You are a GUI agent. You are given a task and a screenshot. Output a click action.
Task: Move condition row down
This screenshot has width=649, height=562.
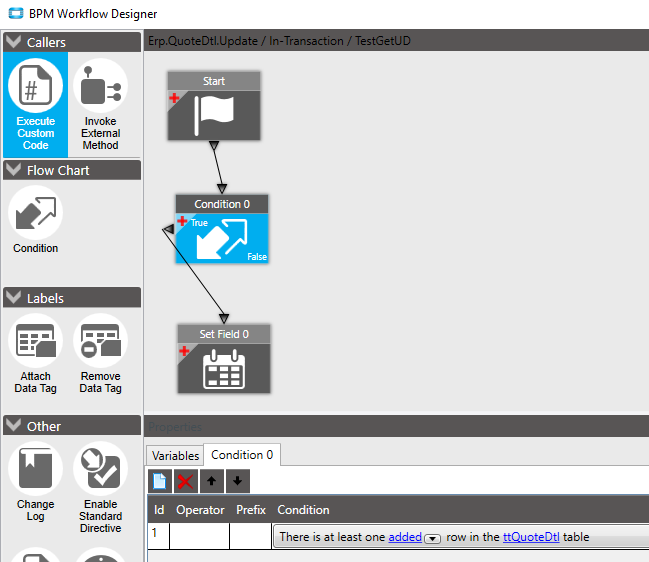[238, 481]
